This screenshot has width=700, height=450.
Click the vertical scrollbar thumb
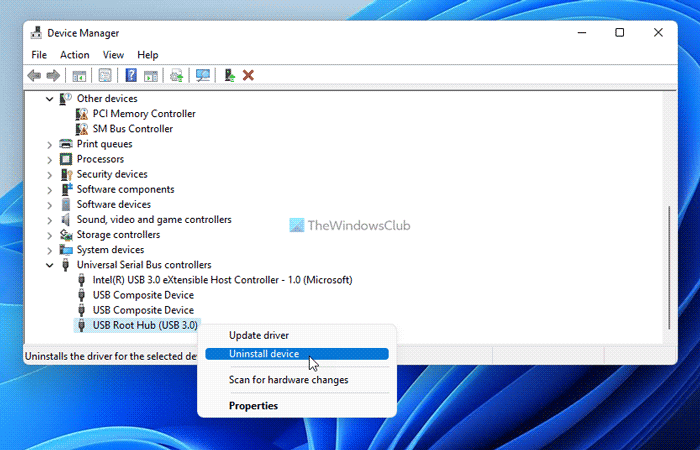tap(669, 267)
